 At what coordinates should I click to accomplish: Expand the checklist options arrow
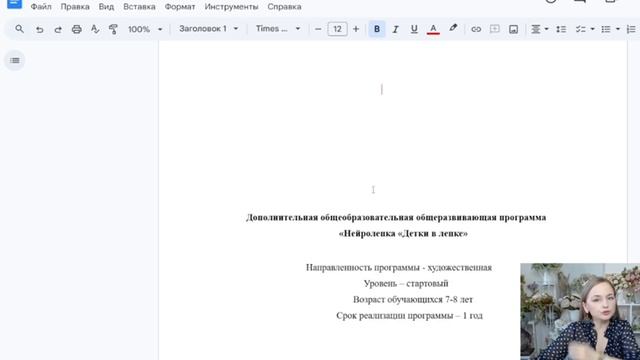point(592,29)
